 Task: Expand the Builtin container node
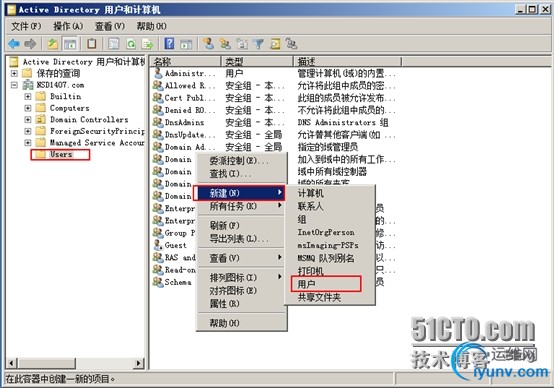[28, 96]
